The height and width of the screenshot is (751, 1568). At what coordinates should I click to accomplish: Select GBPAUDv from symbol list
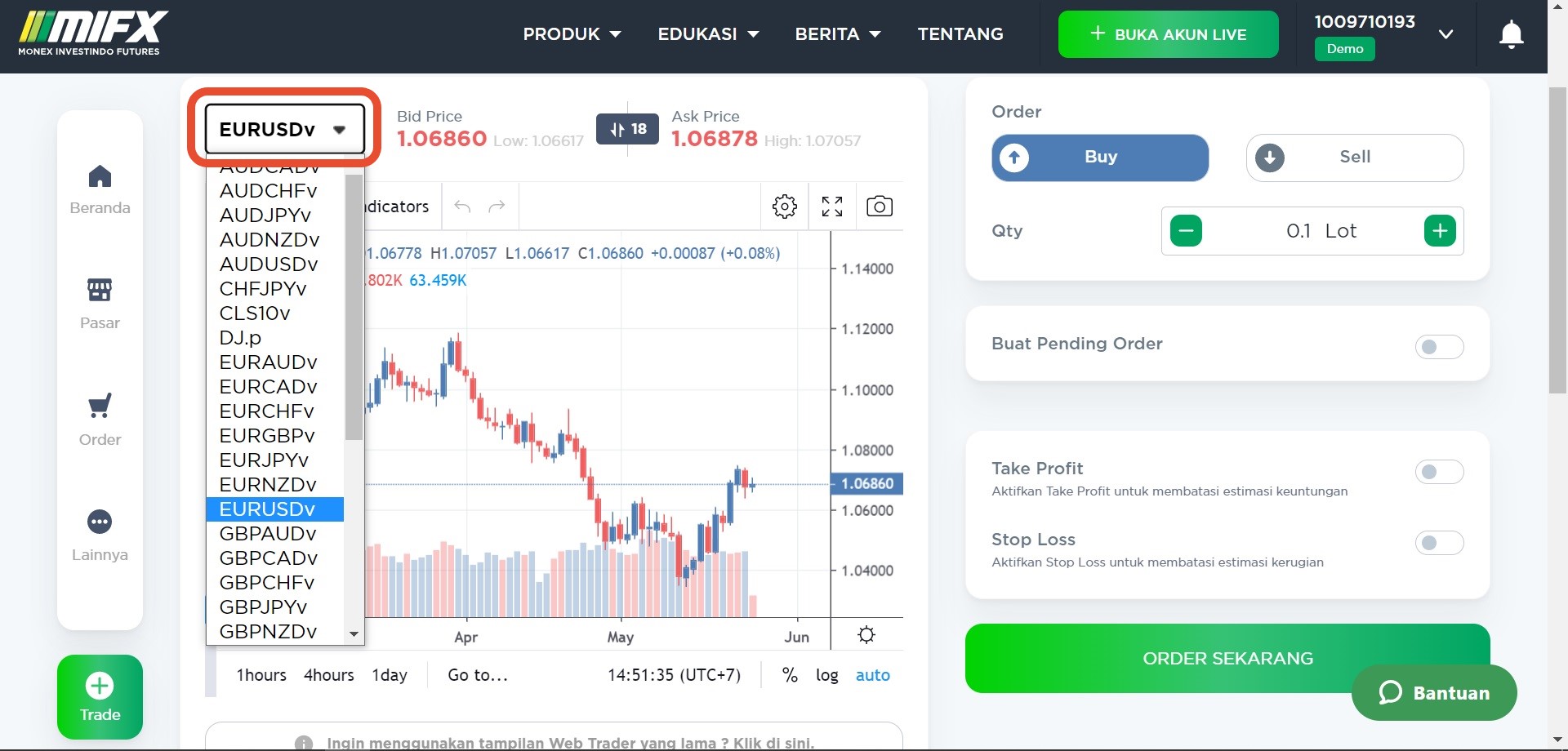point(268,534)
